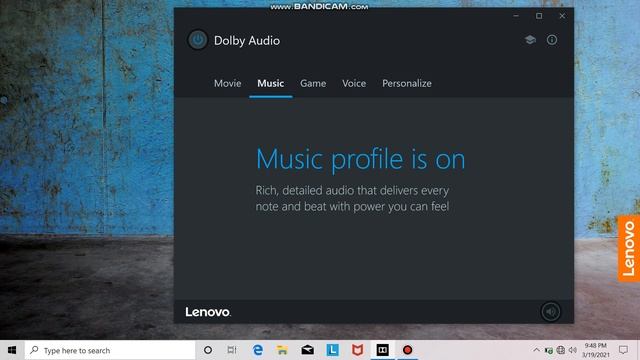Image resolution: width=640 pixels, height=360 pixels.
Task: Select the Music profile tab
Action: click(271, 83)
